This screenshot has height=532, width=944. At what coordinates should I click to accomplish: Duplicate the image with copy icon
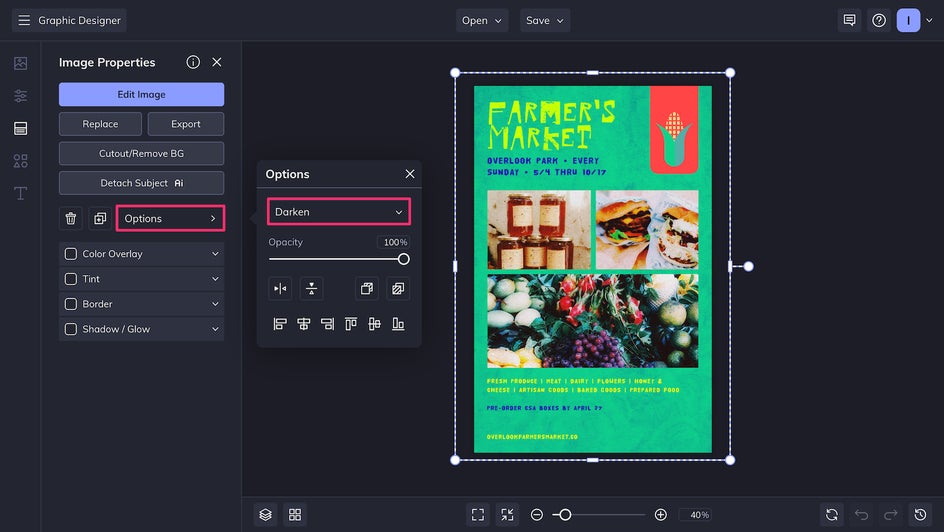100,218
